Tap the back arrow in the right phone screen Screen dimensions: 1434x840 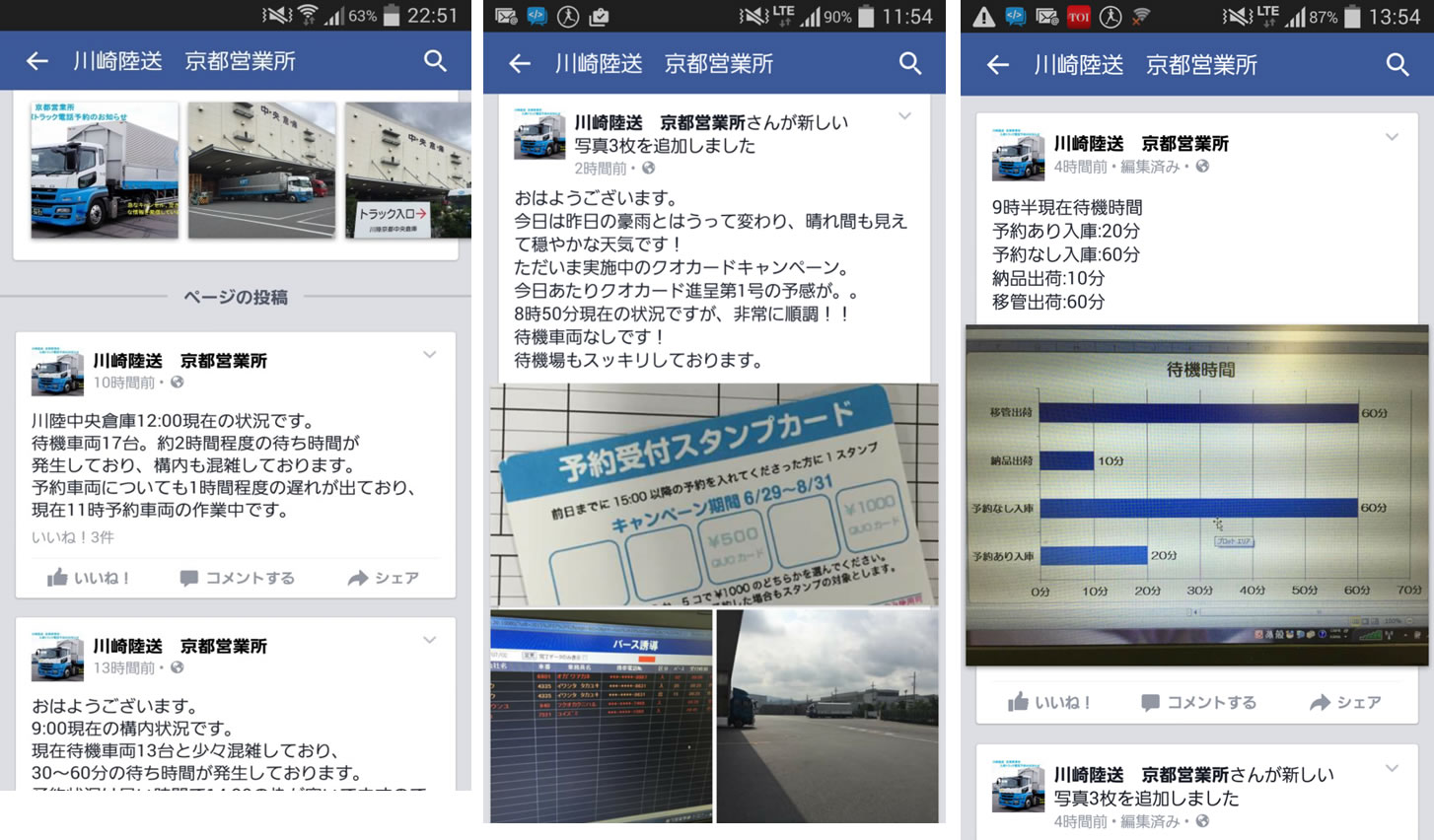[x=998, y=65]
